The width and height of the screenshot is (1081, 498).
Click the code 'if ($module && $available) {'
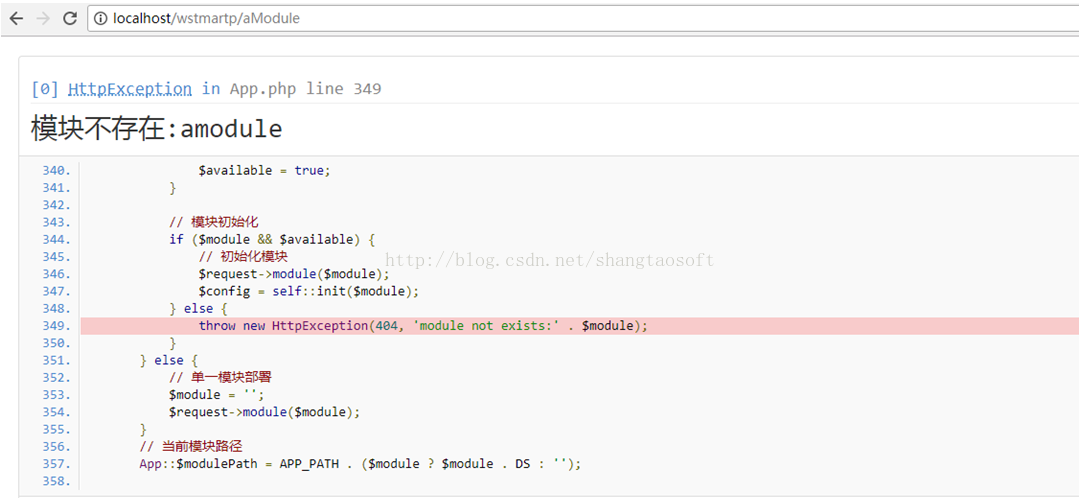[x=272, y=239]
